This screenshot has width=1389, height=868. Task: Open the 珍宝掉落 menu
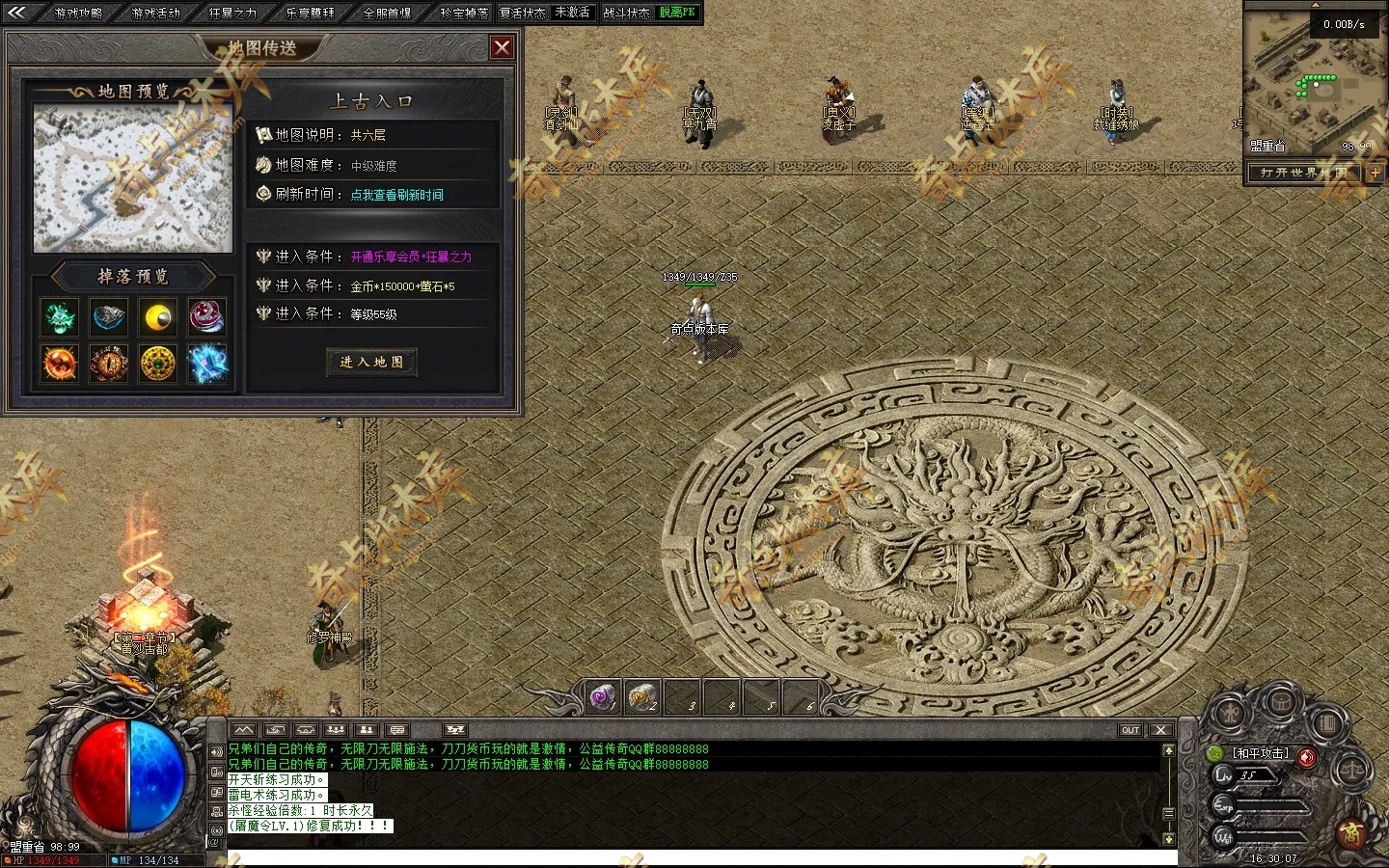point(465,13)
